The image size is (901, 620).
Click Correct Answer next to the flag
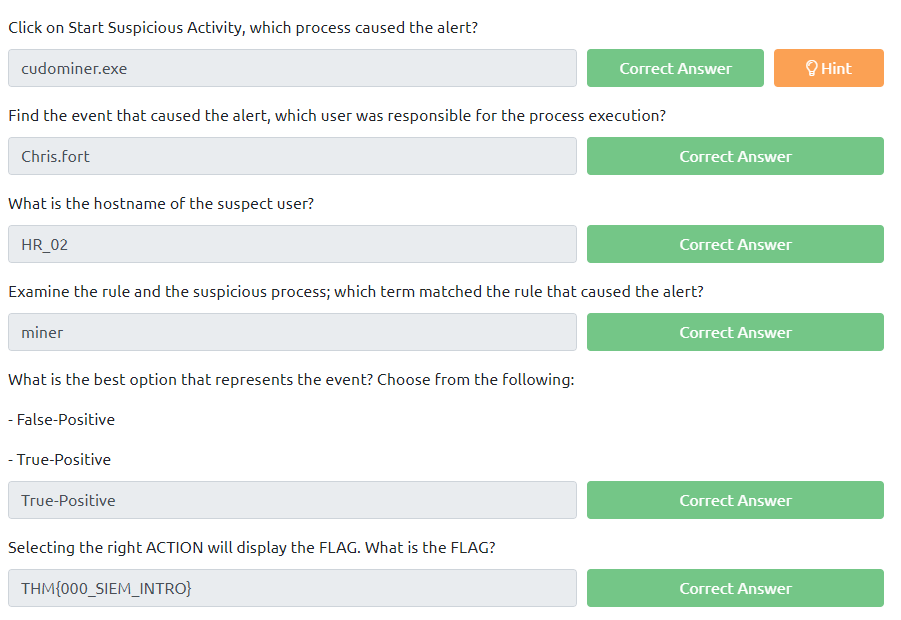[x=735, y=588]
